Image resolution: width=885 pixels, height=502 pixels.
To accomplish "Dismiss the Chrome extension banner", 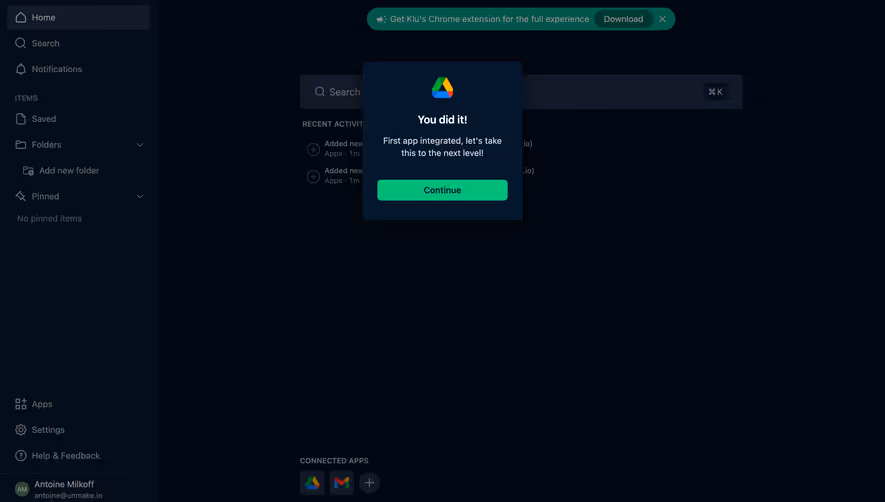I will pos(663,19).
